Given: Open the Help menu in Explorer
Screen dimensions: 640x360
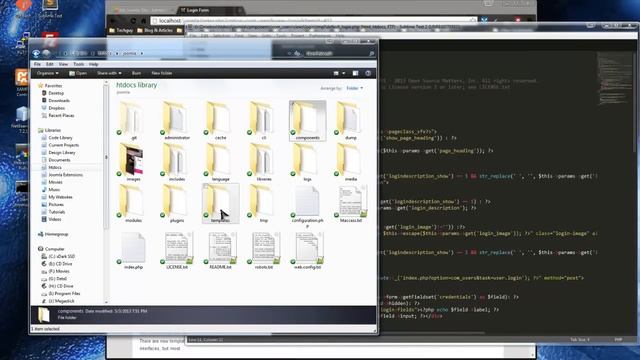Looking at the screenshot, I should pos(93,64).
